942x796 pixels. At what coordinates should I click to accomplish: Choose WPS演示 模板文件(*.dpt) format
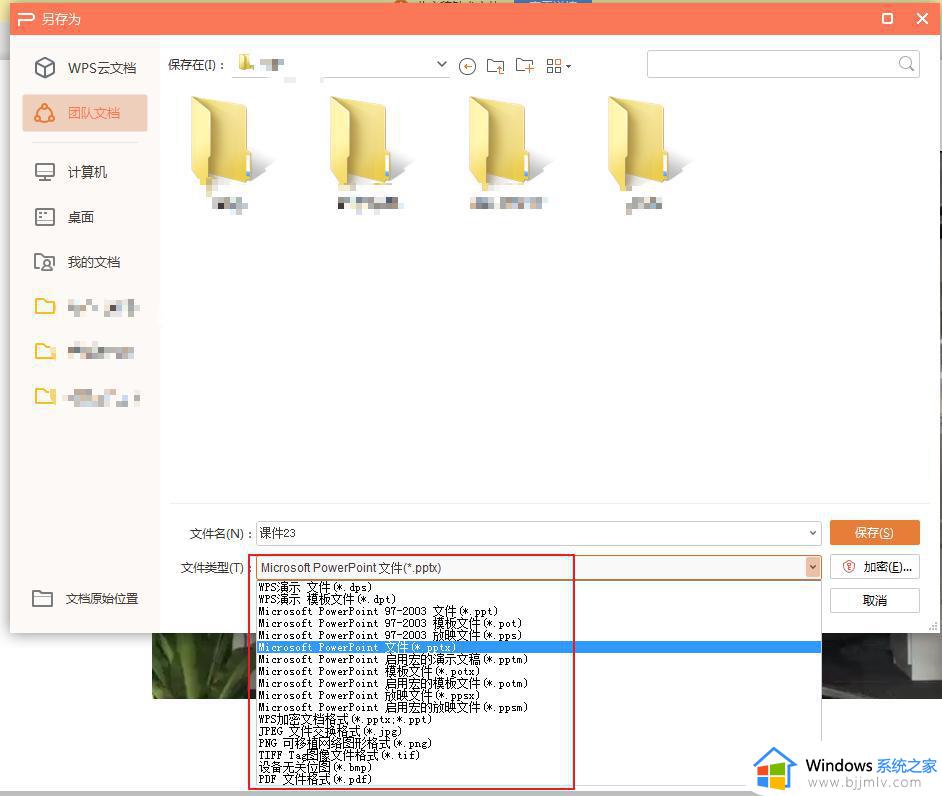[539, 599]
